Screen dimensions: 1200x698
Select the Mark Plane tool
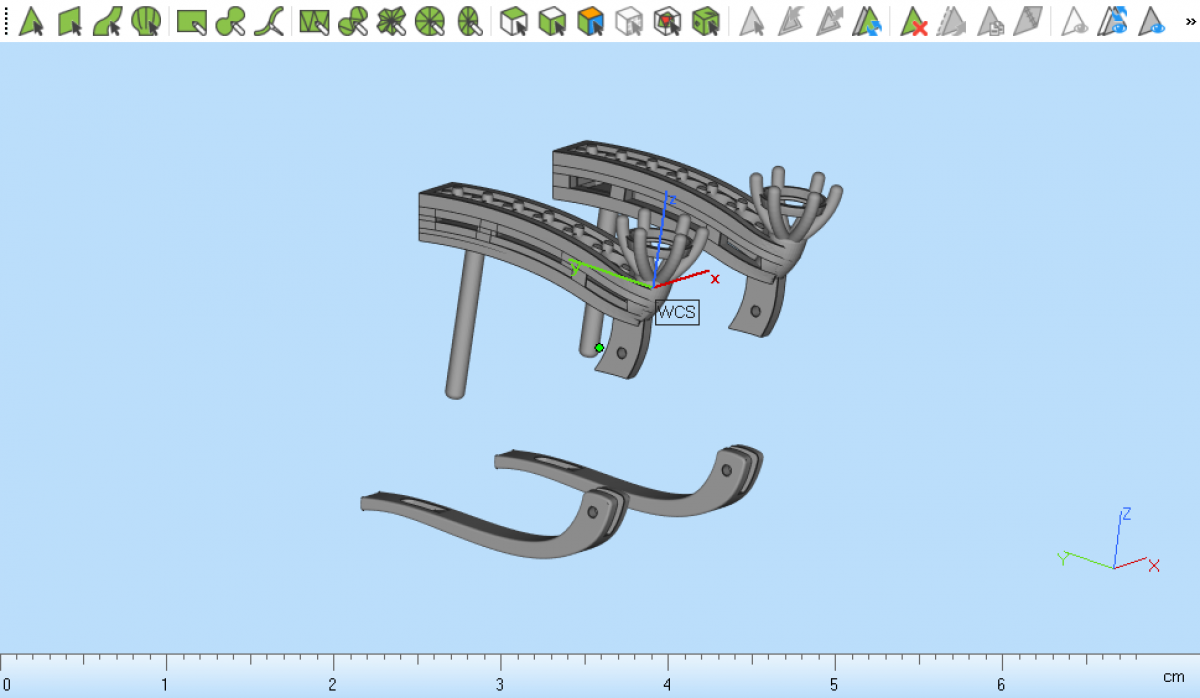point(70,21)
